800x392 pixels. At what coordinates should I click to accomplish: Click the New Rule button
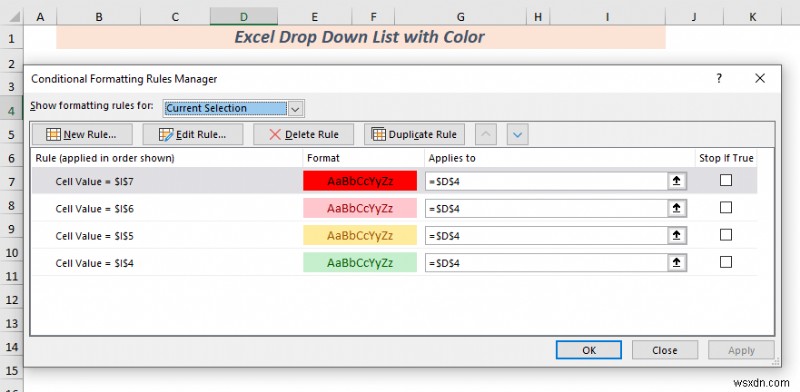82,134
